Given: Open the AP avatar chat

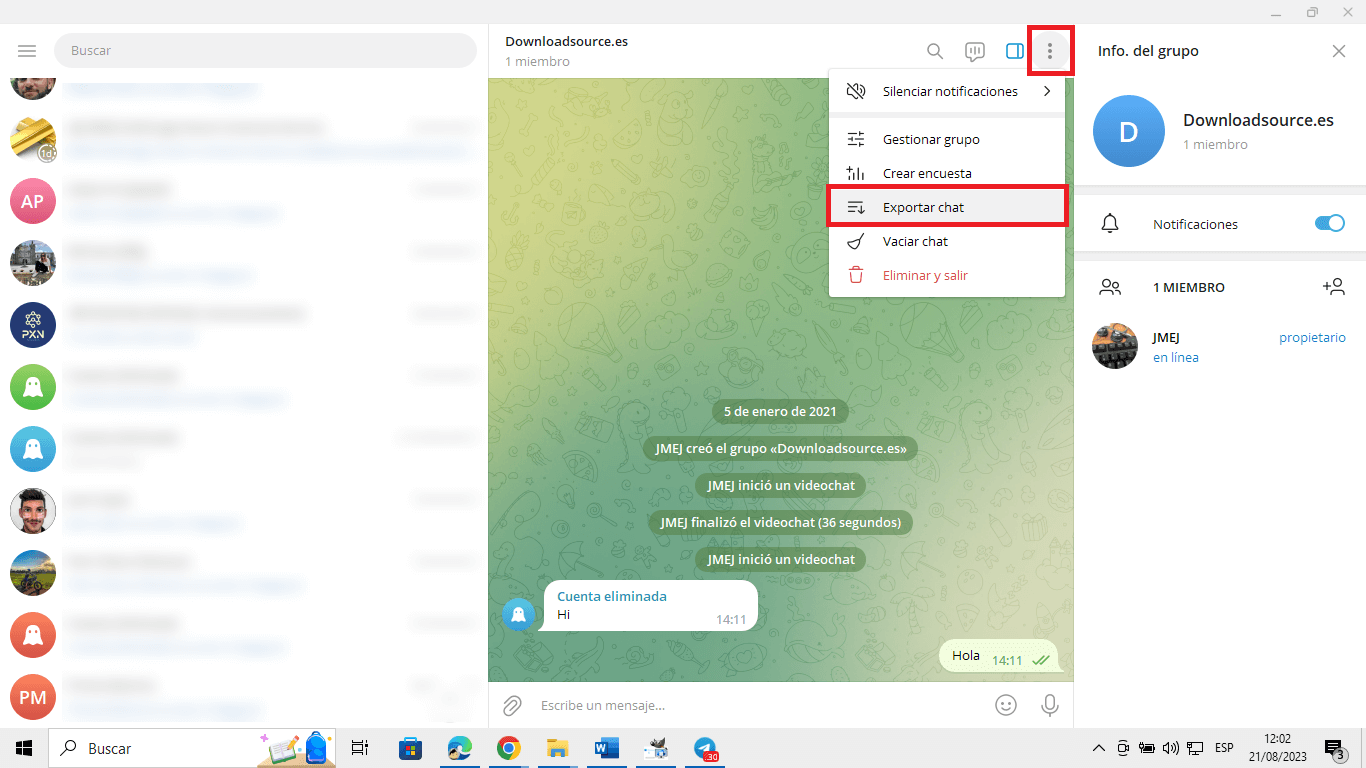Looking at the screenshot, I should click(x=33, y=201).
